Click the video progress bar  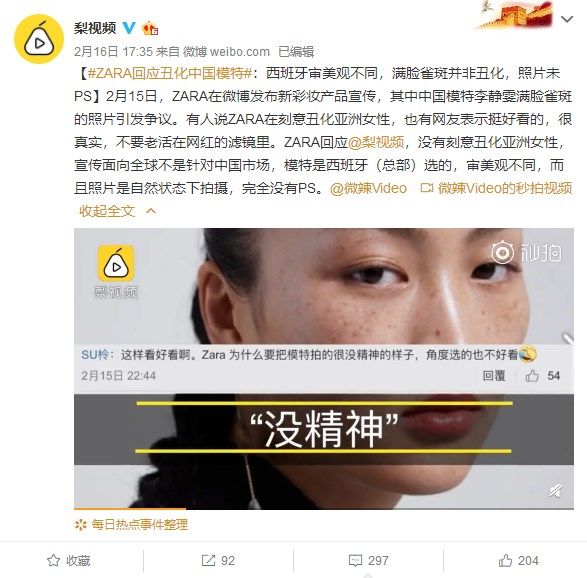coord(324,509)
